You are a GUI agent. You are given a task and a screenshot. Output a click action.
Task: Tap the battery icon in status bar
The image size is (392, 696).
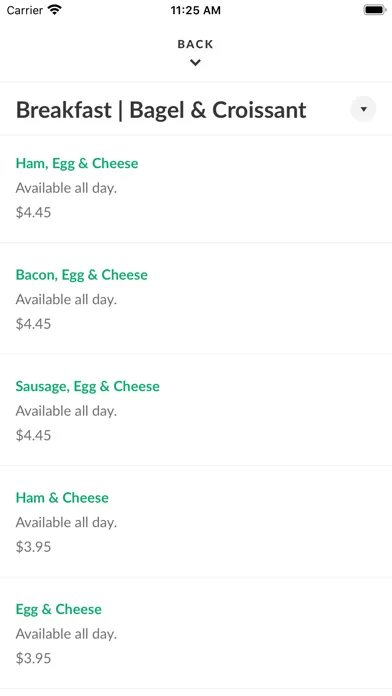pyautogui.click(x=375, y=10)
